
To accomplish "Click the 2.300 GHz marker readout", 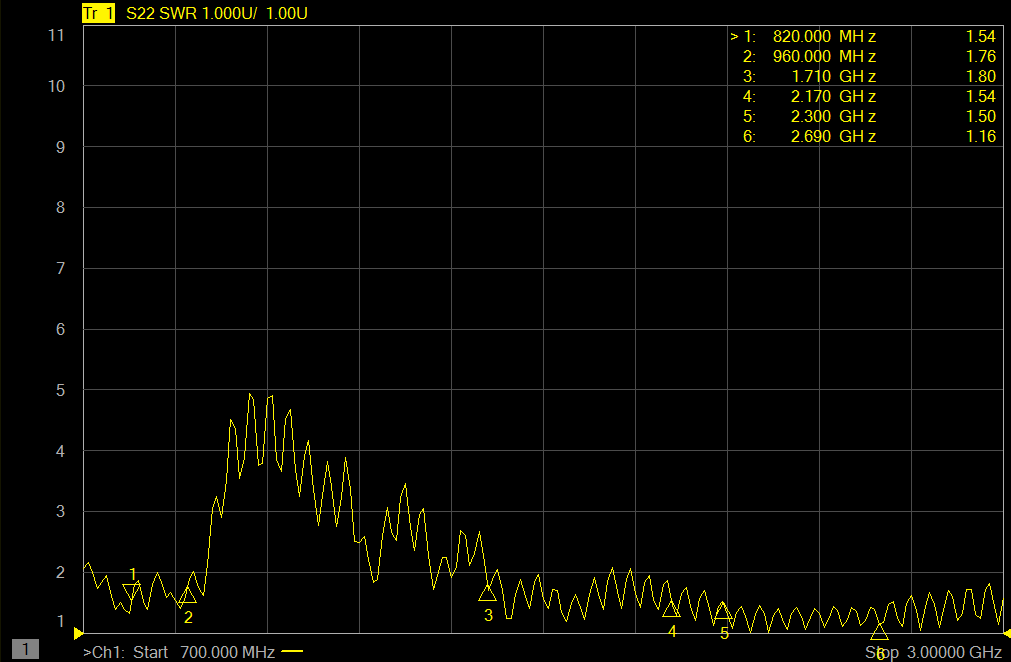I will [x=833, y=117].
